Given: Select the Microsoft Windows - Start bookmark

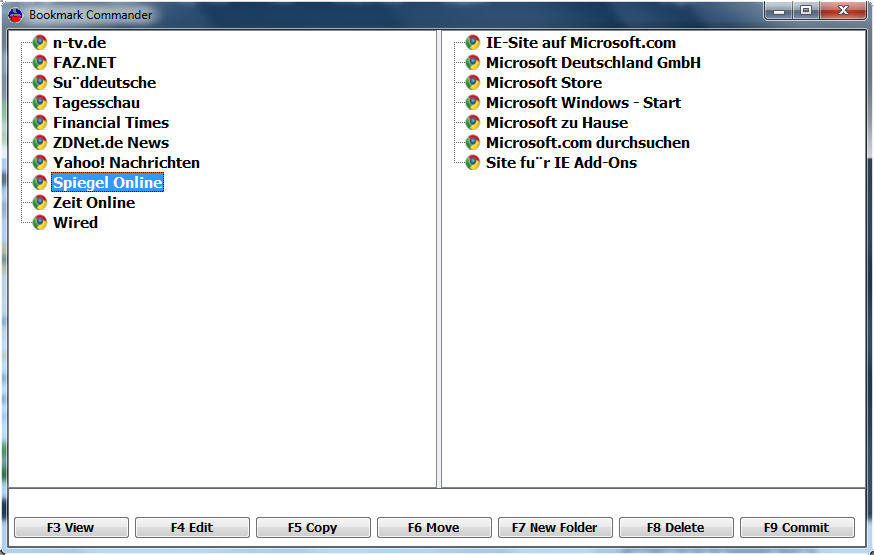Looking at the screenshot, I should [583, 103].
